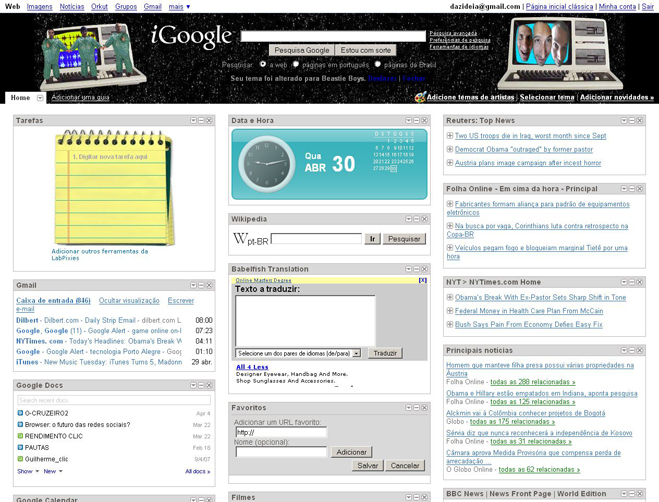Click the artist themes paint icon
This screenshot has height=502, width=659.
[420, 97]
